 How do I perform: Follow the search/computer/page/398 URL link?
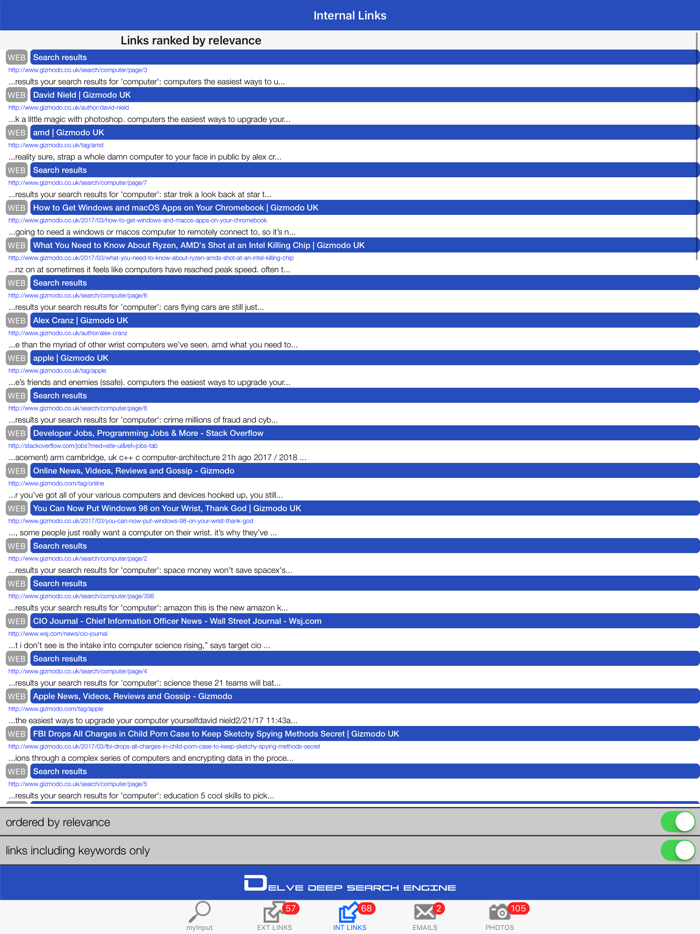(81, 596)
